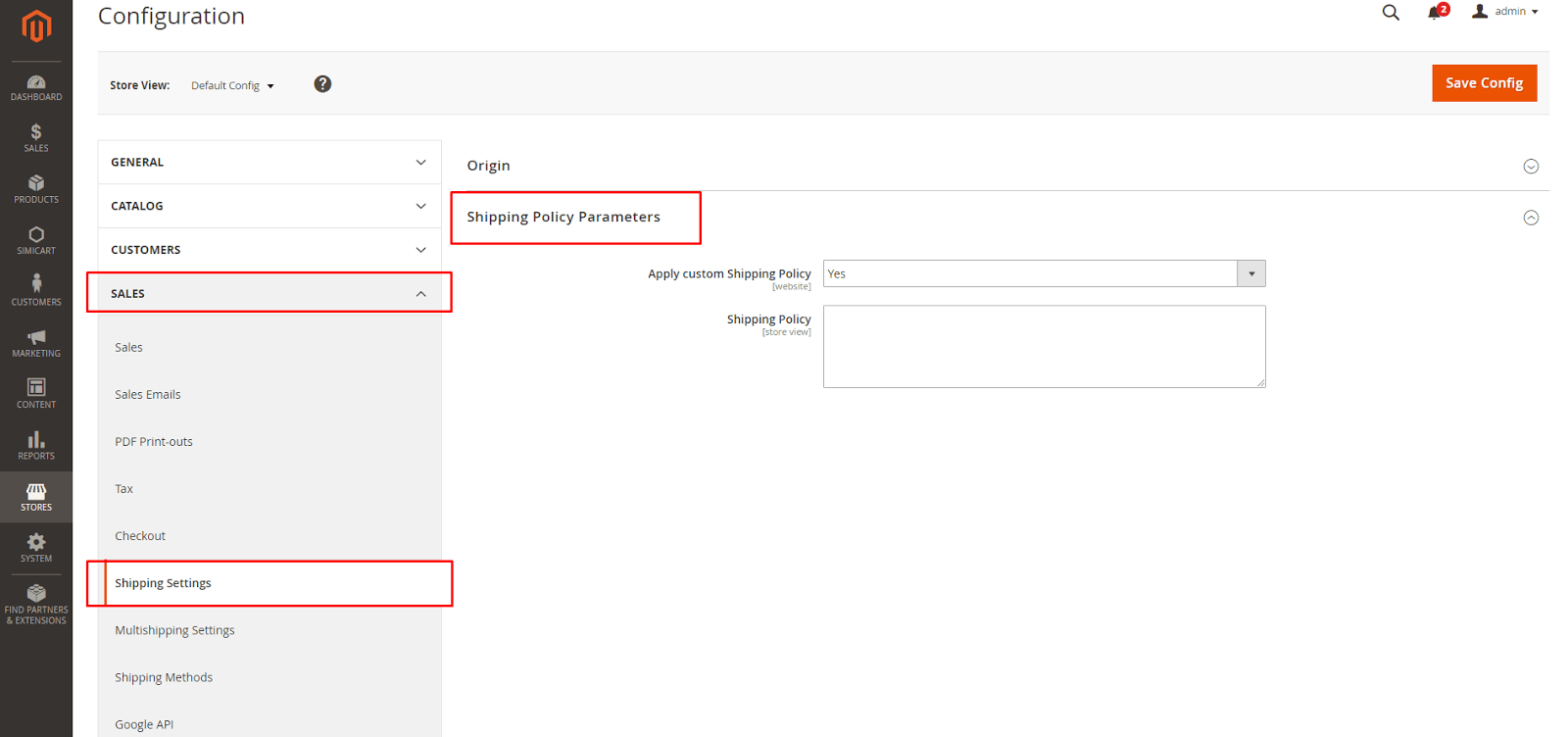Click the Shipping Policy field label

(x=768, y=319)
